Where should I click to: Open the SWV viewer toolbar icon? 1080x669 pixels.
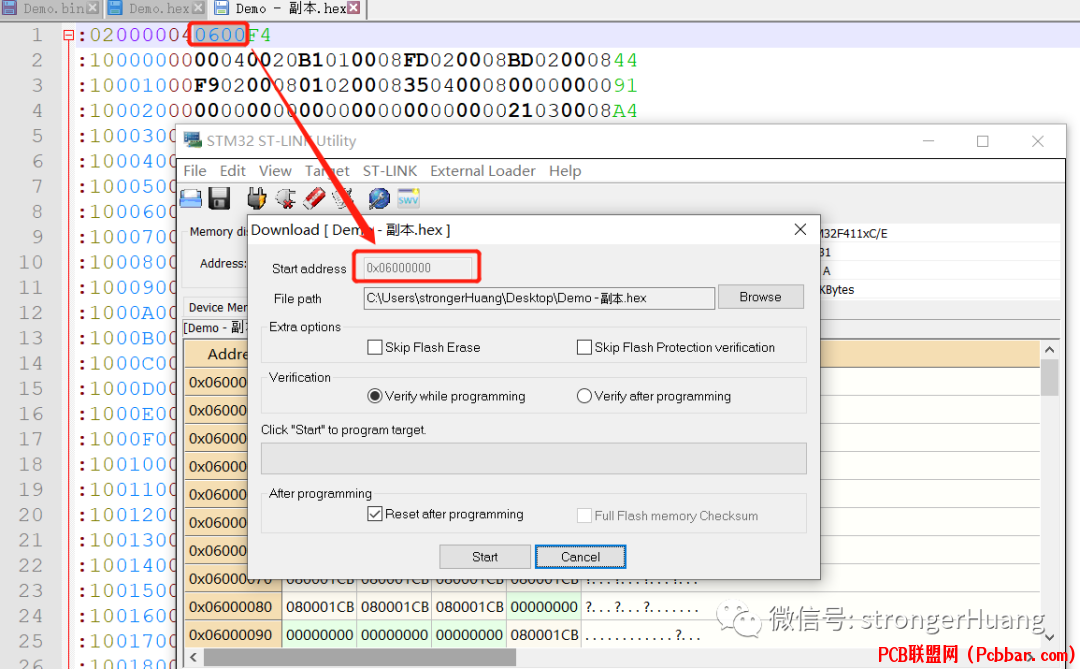[408, 198]
